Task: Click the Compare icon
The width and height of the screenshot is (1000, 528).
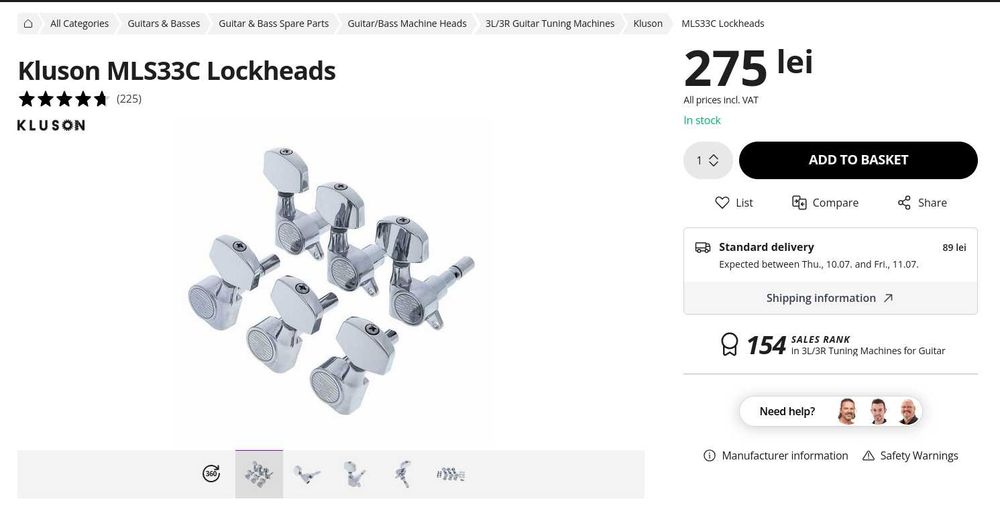Action: coord(799,202)
